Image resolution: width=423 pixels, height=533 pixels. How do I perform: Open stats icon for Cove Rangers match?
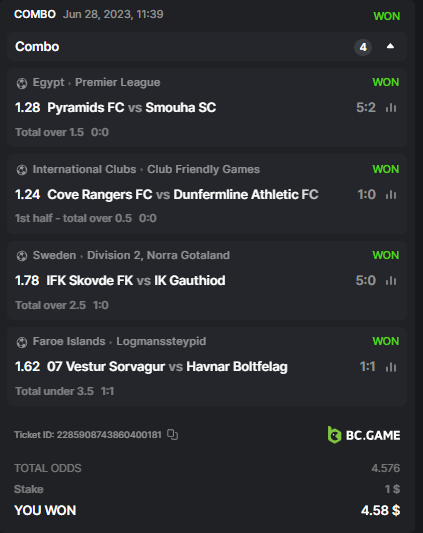(x=391, y=195)
